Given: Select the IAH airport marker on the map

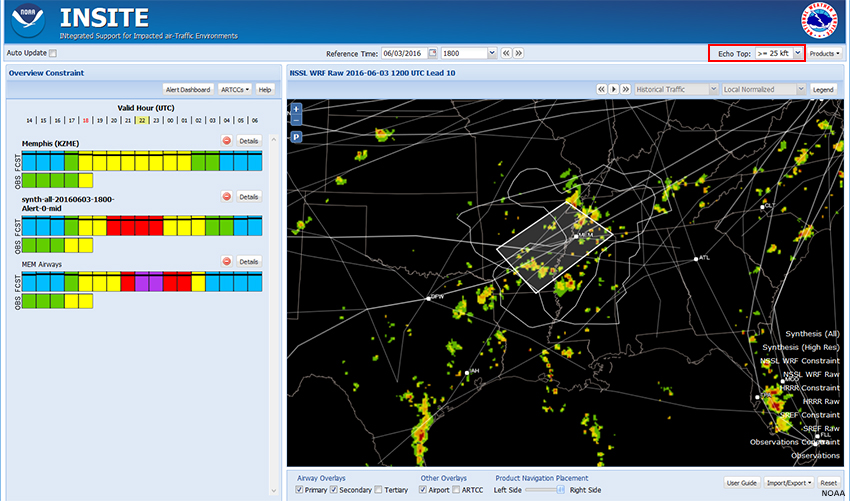Looking at the screenshot, I should [x=467, y=372].
